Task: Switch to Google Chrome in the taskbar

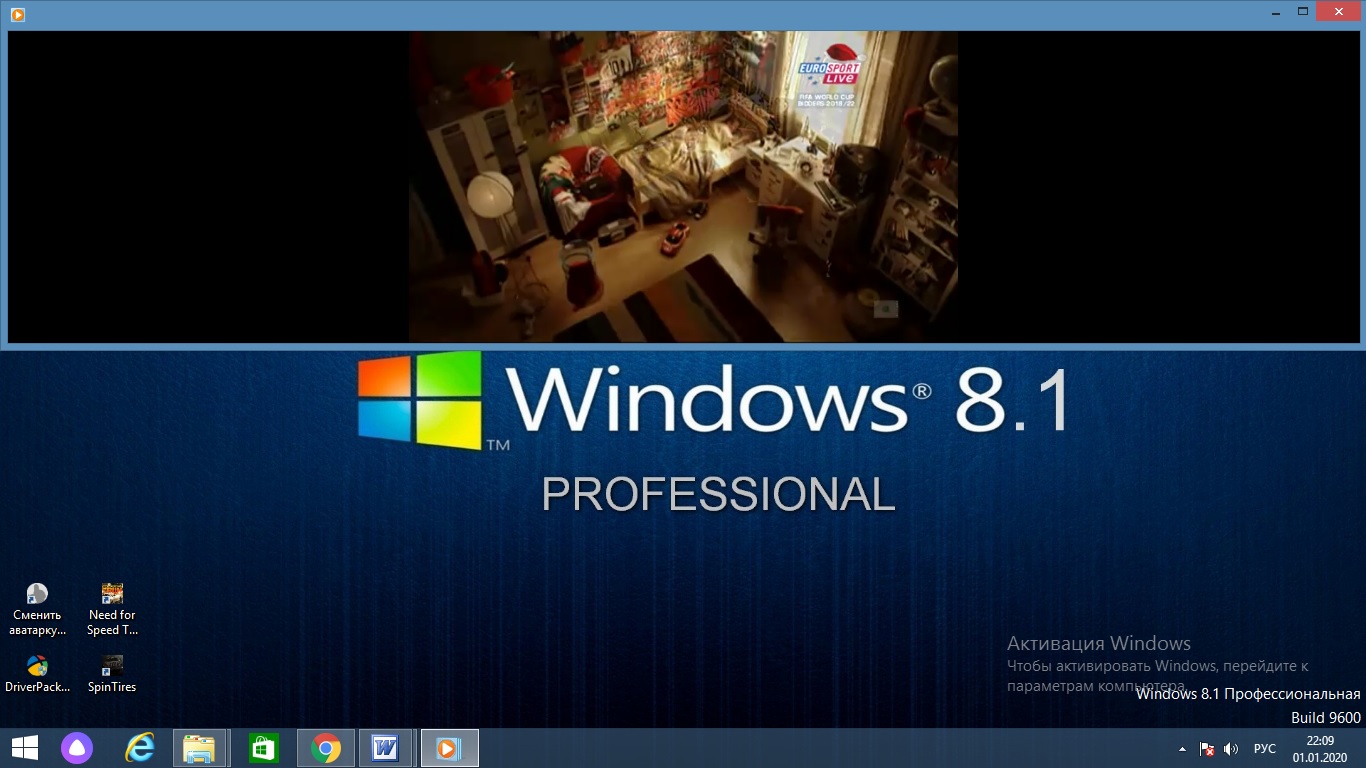Action: (x=325, y=748)
